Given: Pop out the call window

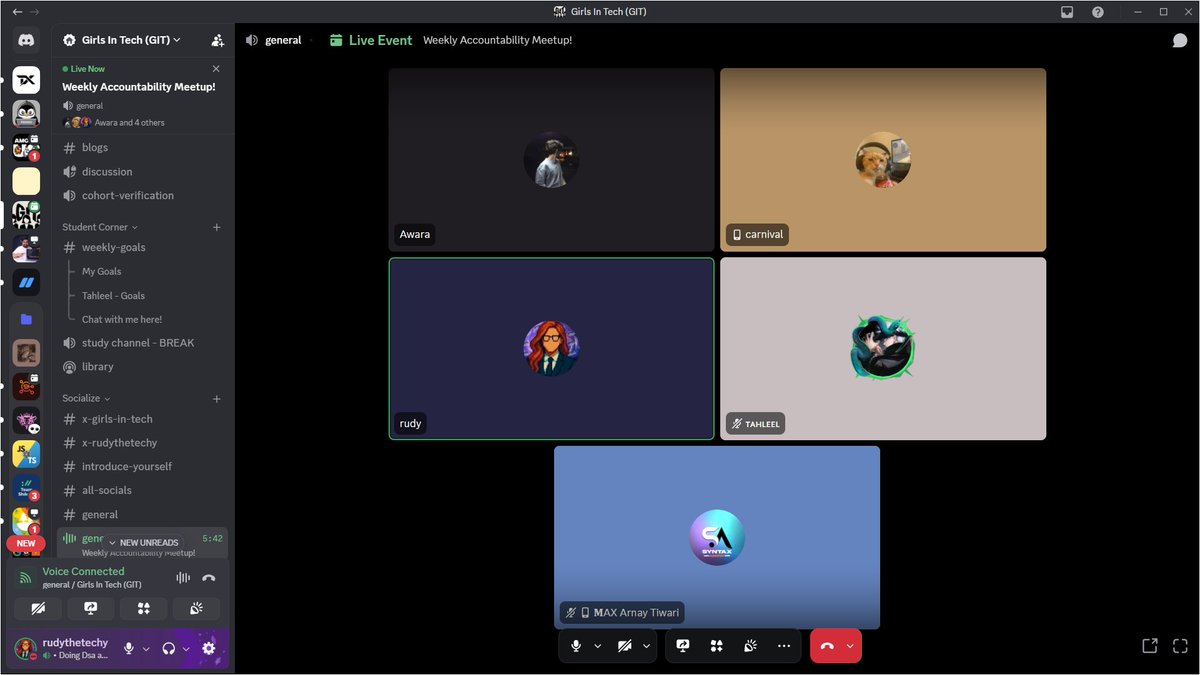Looking at the screenshot, I should point(1150,646).
